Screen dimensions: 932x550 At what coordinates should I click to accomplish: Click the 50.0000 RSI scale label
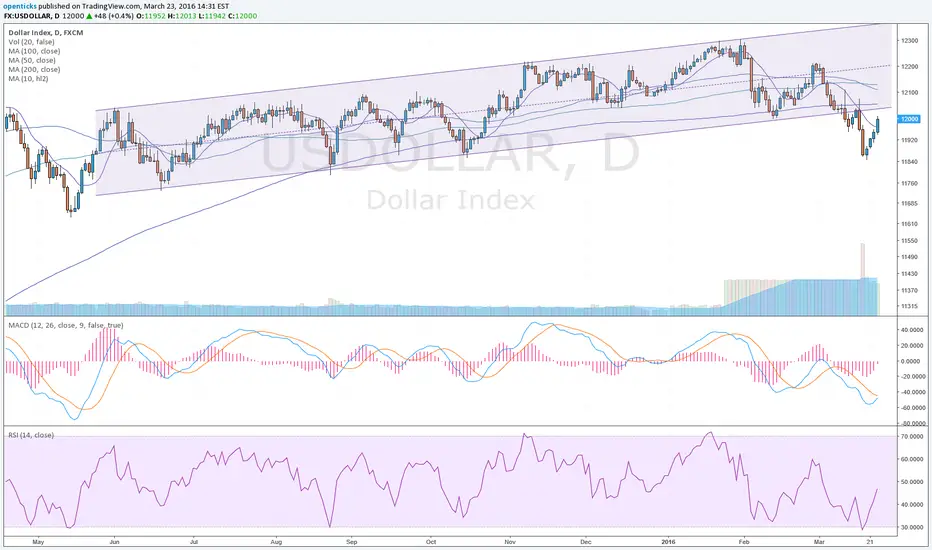pos(912,482)
